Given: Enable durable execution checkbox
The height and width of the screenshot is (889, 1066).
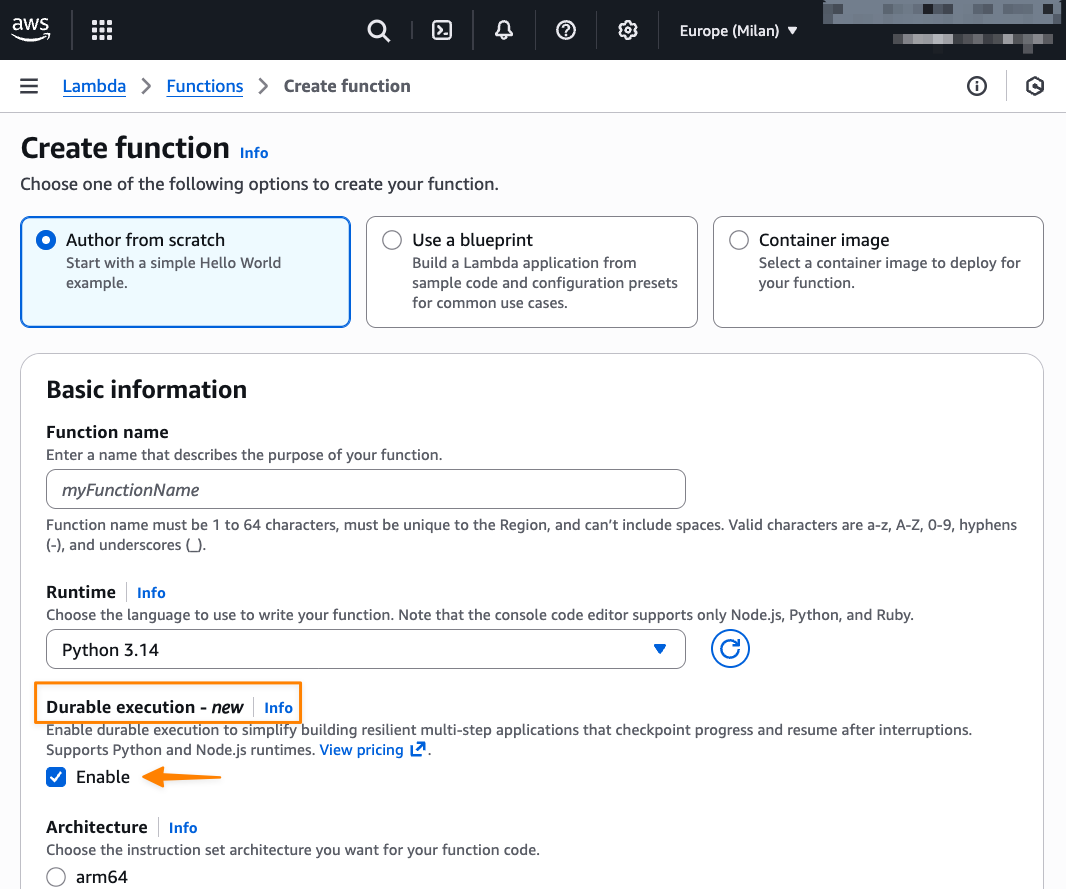Looking at the screenshot, I should coord(56,776).
